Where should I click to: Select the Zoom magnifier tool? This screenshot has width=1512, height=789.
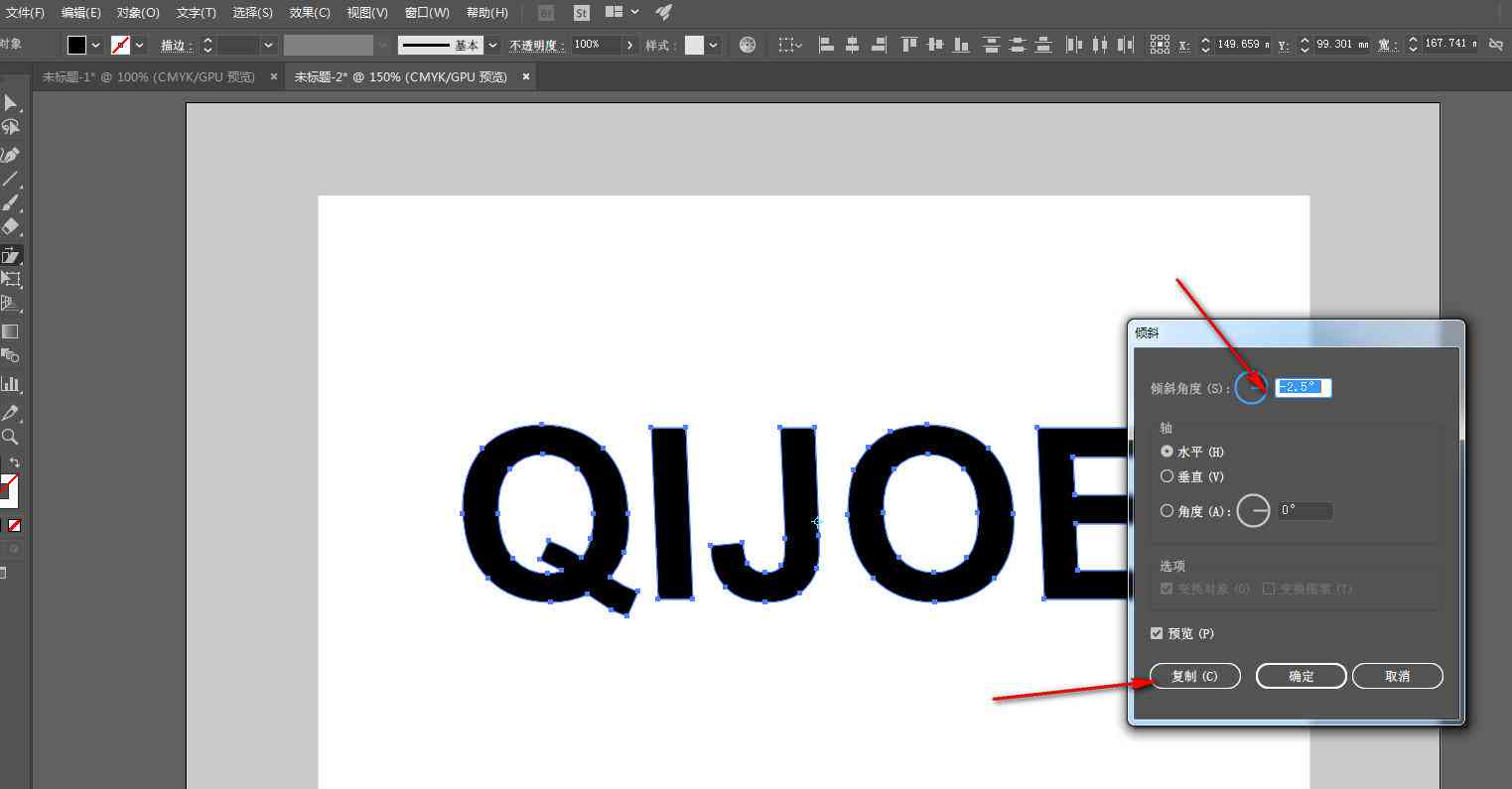[x=10, y=437]
